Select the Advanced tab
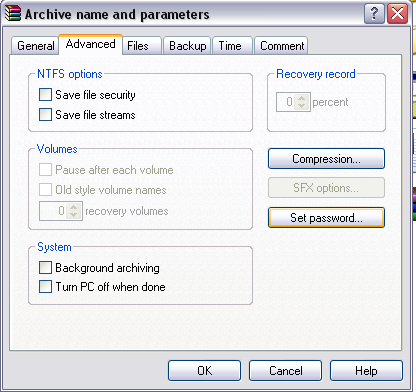The height and width of the screenshot is (392, 416). coord(91,44)
